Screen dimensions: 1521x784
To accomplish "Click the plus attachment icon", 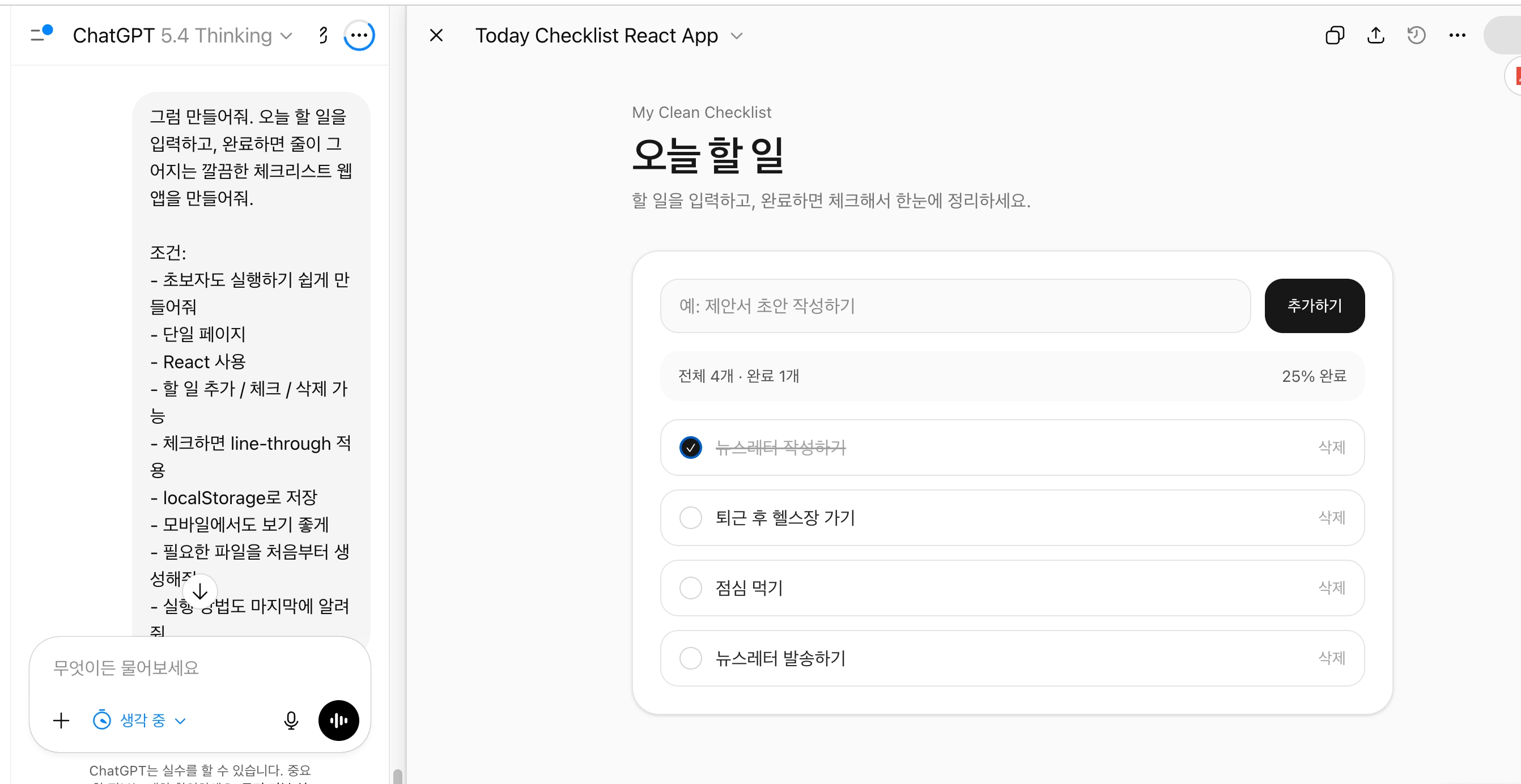I will pos(61,720).
